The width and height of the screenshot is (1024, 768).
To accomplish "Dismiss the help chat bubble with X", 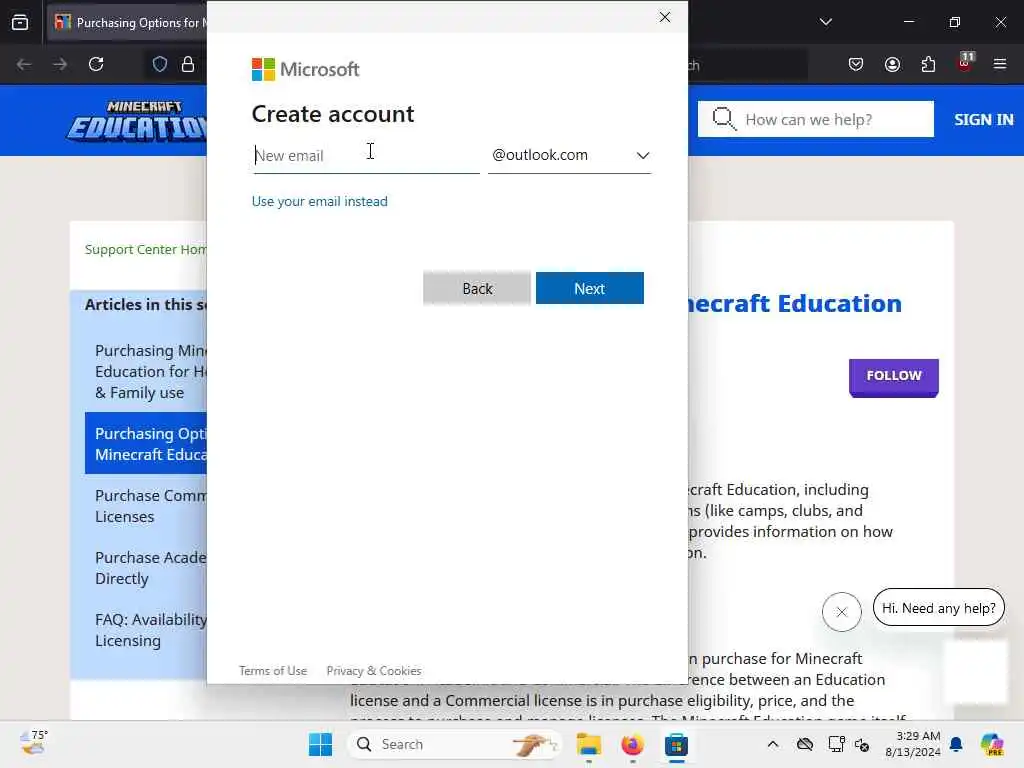I will (x=841, y=612).
